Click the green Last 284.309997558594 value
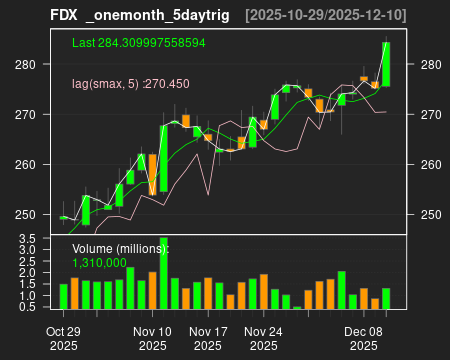 (x=139, y=43)
